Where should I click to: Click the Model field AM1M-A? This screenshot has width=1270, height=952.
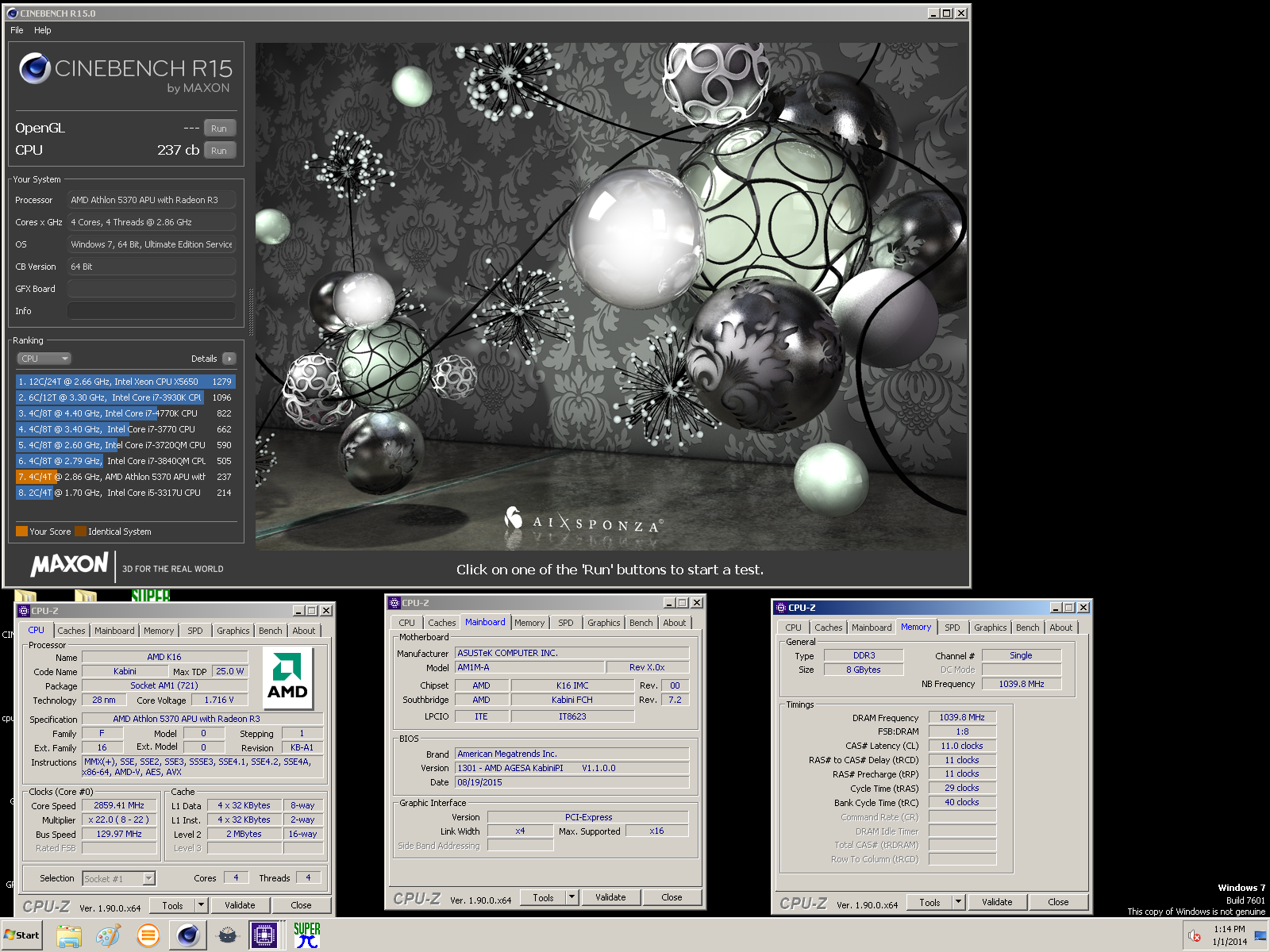tap(529, 667)
